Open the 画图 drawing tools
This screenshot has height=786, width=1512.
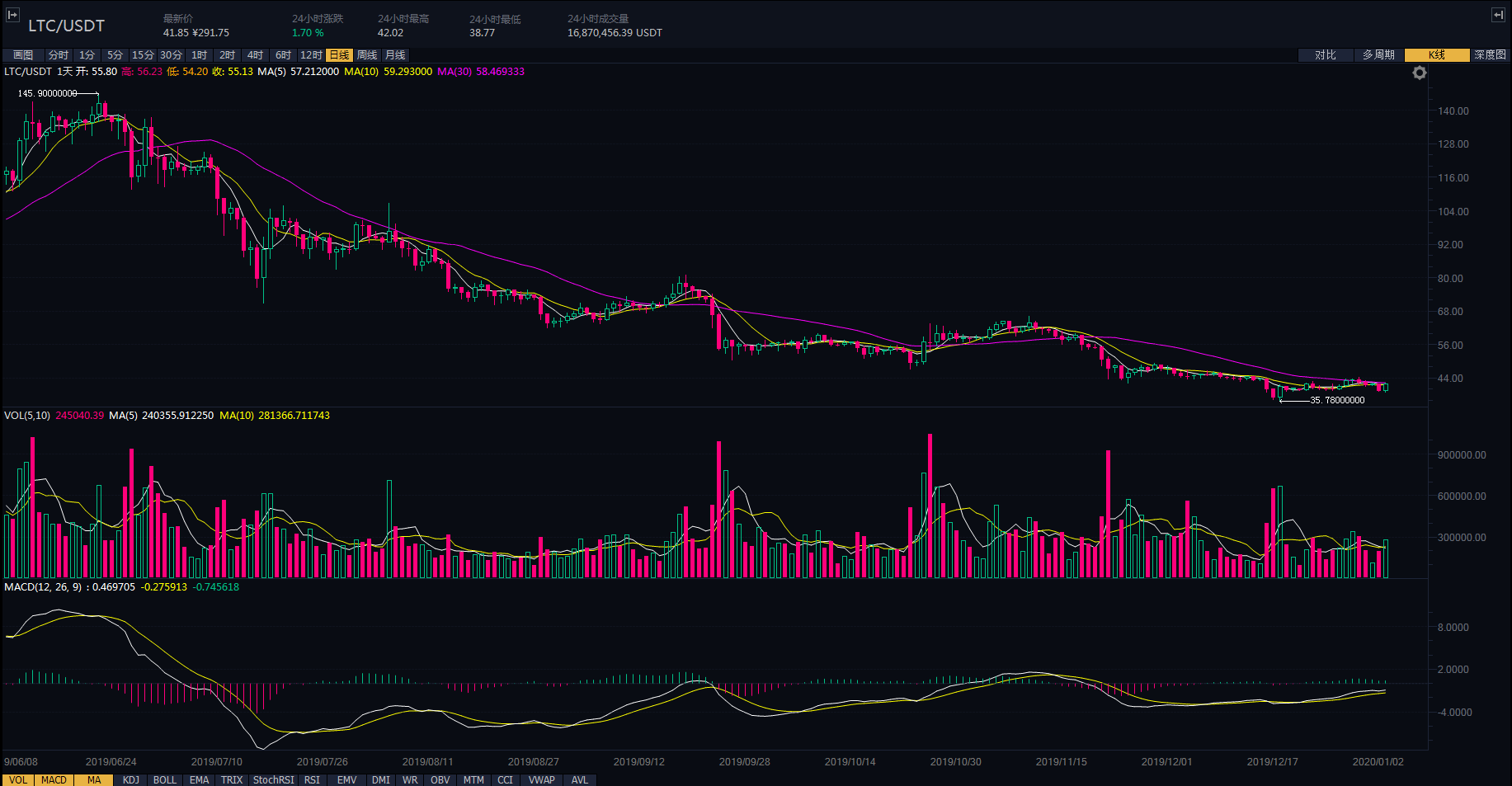[23, 55]
